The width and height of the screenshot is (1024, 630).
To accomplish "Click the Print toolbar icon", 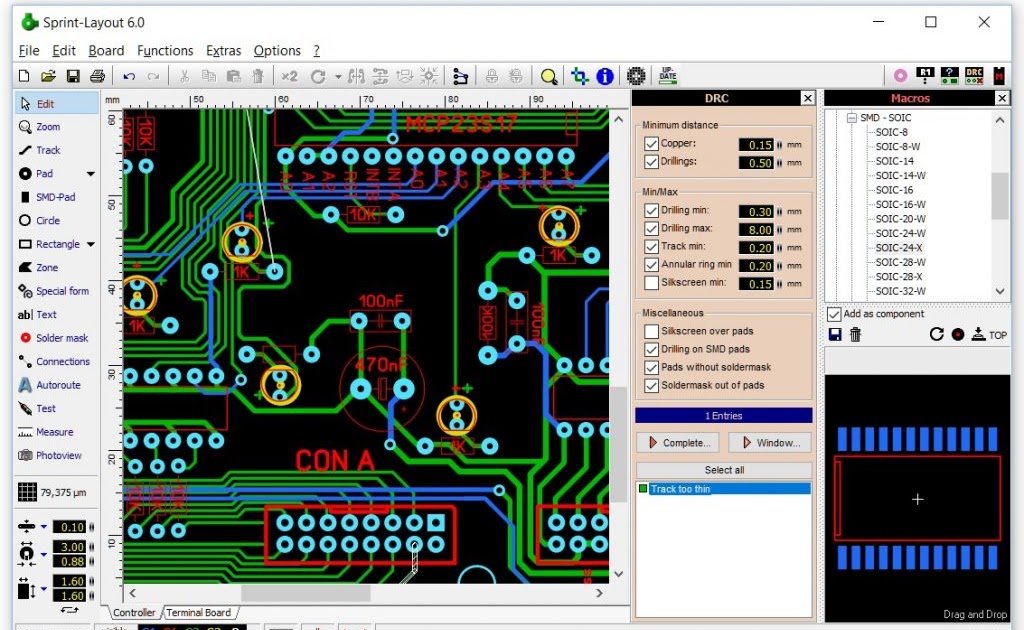I will coord(97,76).
